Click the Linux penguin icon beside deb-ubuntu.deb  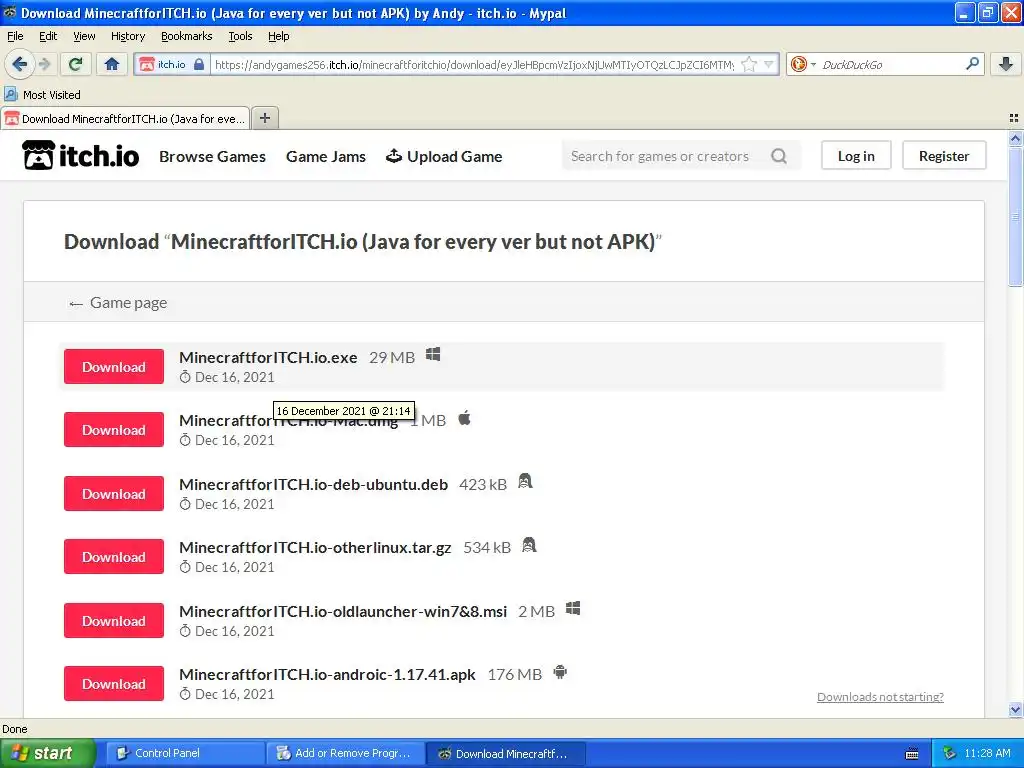[525, 481]
